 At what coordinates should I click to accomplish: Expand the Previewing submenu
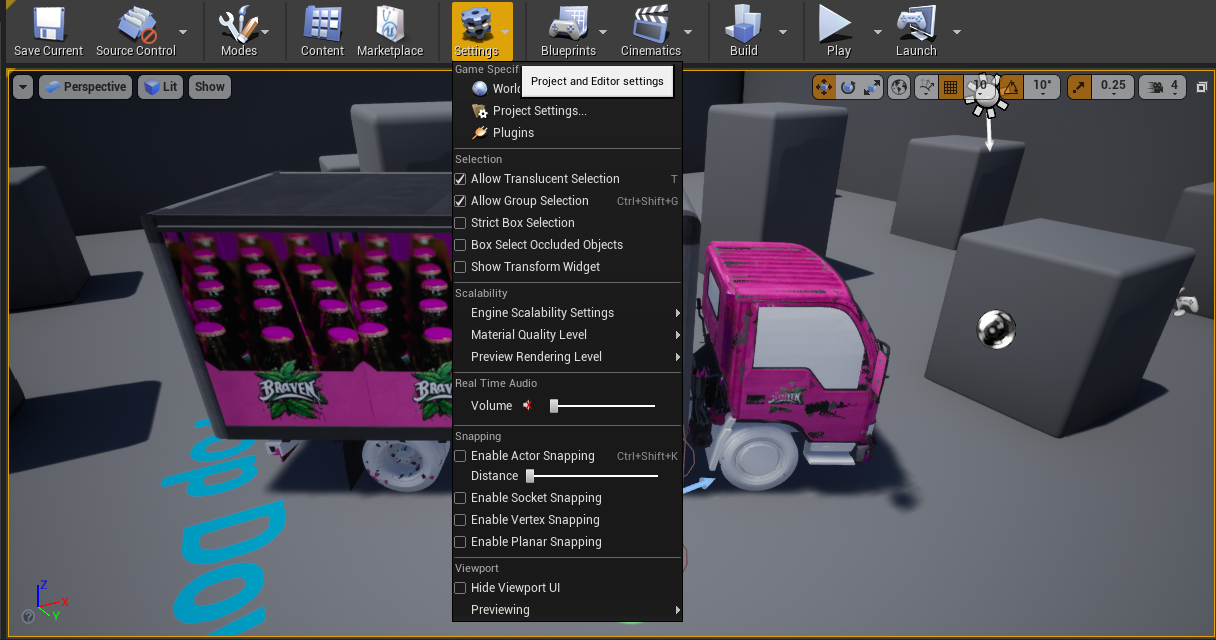tap(567, 610)
